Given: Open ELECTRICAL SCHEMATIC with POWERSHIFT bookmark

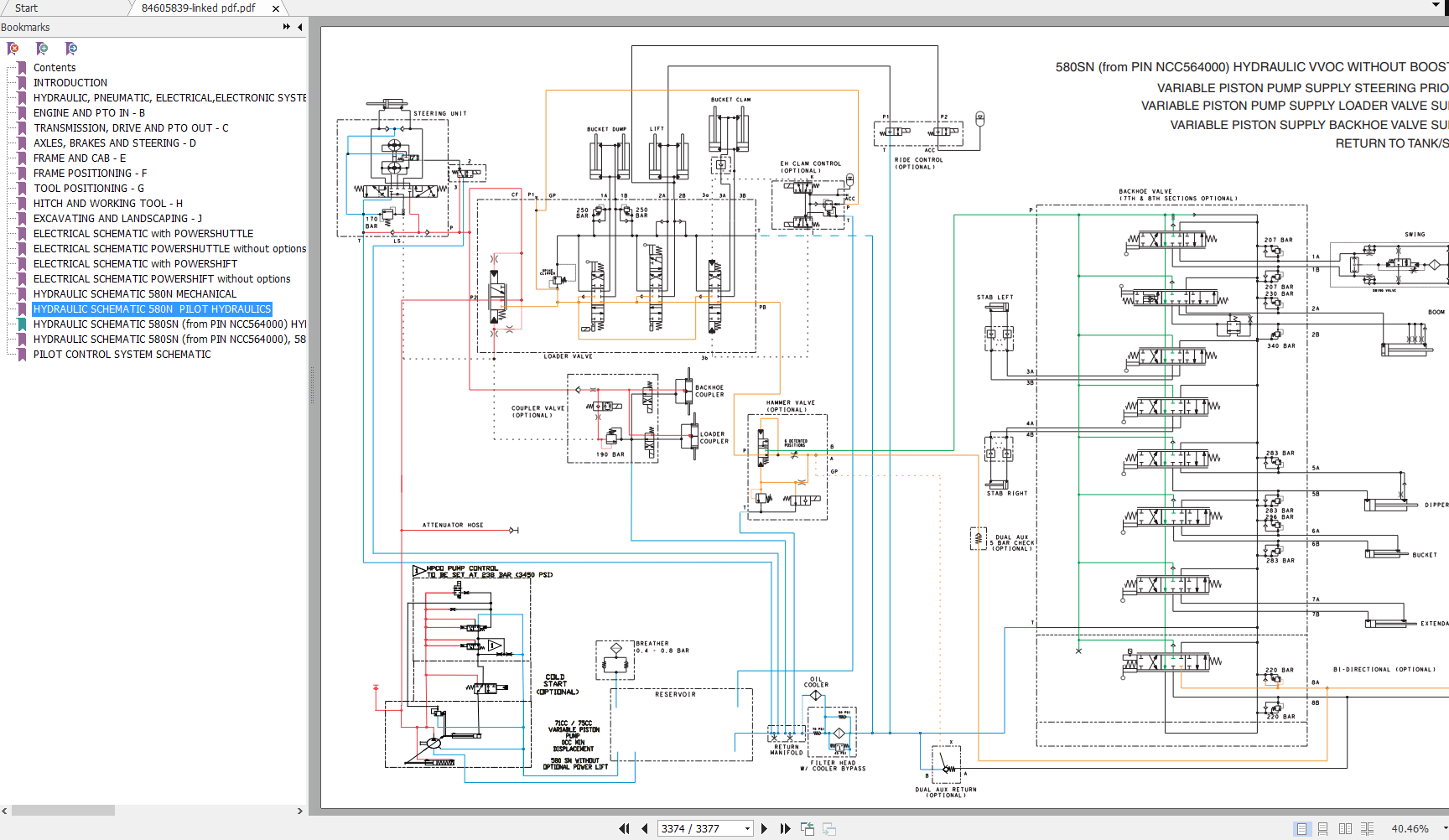Looking at the screenshot, I should pos(135,264).
